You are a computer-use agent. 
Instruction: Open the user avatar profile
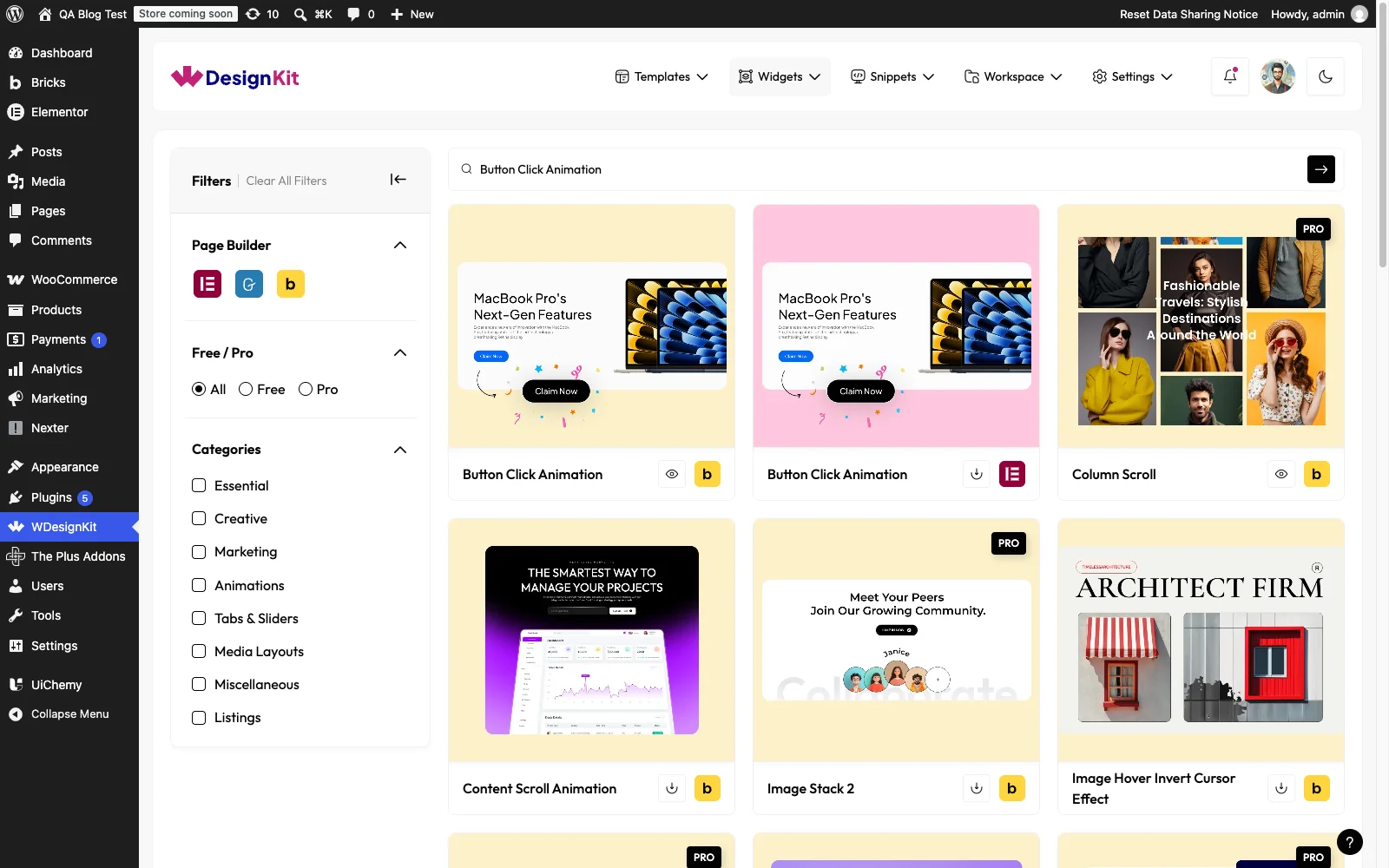coord(1278,76)
